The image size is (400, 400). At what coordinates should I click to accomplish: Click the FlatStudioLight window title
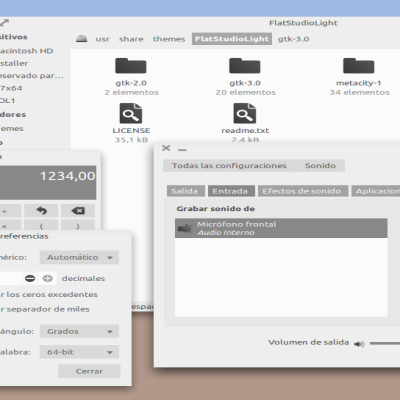[303, 23]
